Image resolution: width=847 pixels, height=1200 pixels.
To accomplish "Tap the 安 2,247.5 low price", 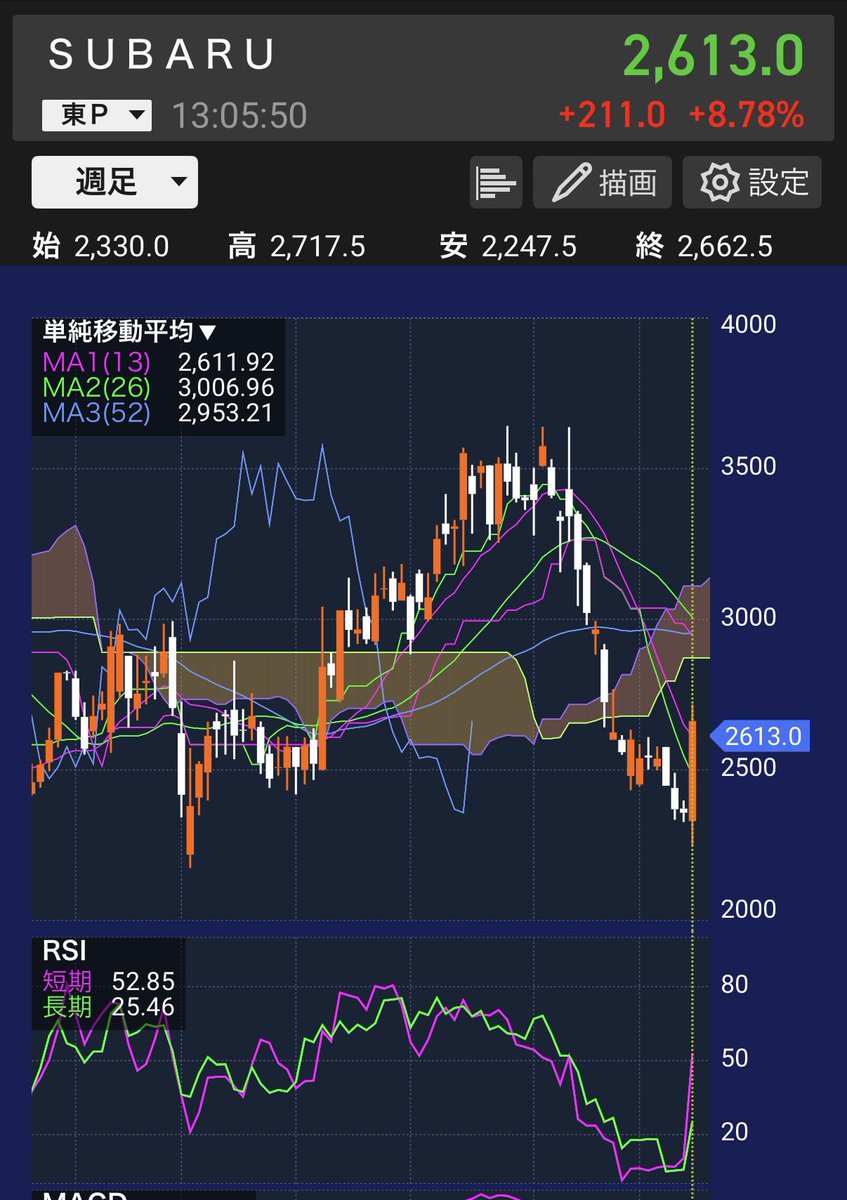I will pyautogui.click(x=508, y=246).
